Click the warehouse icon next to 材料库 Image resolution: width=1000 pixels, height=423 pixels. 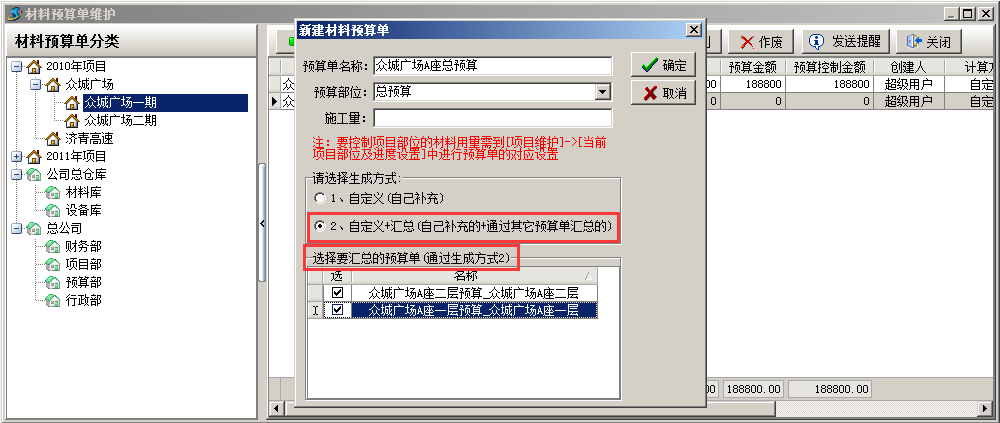pos(54,192)
